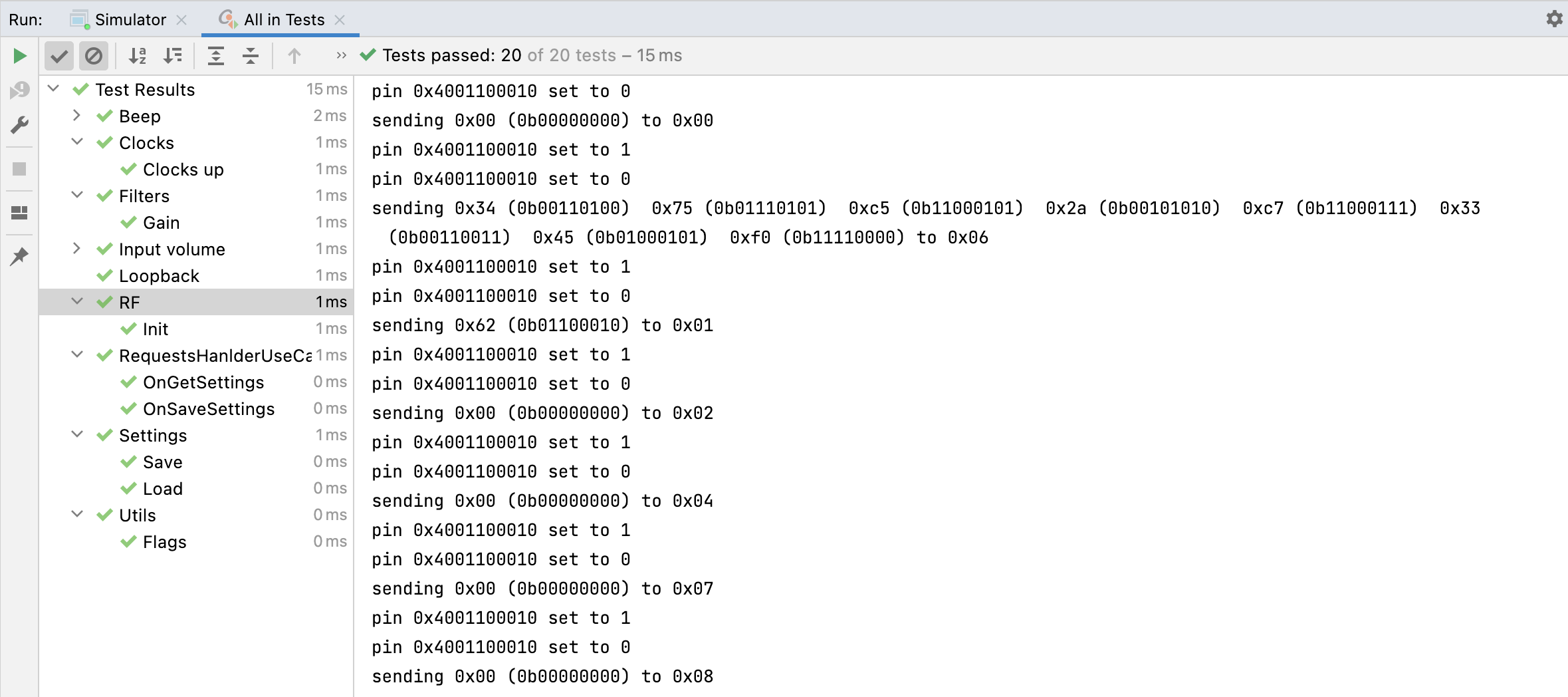
Task: Sort test results alphabetically
Action: (x=138, y=56)
